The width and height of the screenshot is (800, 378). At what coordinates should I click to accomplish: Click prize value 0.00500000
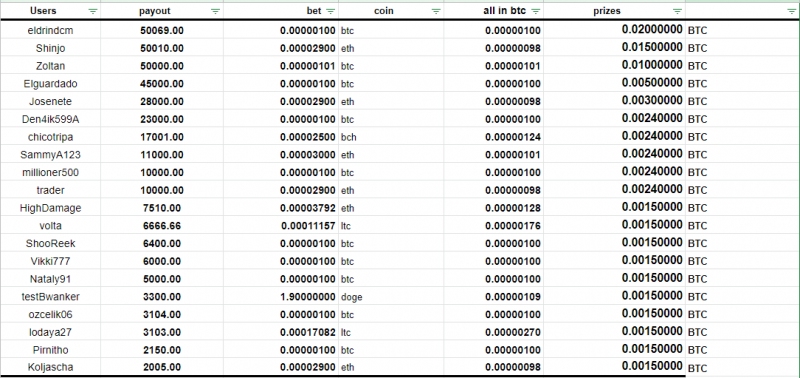click(652, 83)
